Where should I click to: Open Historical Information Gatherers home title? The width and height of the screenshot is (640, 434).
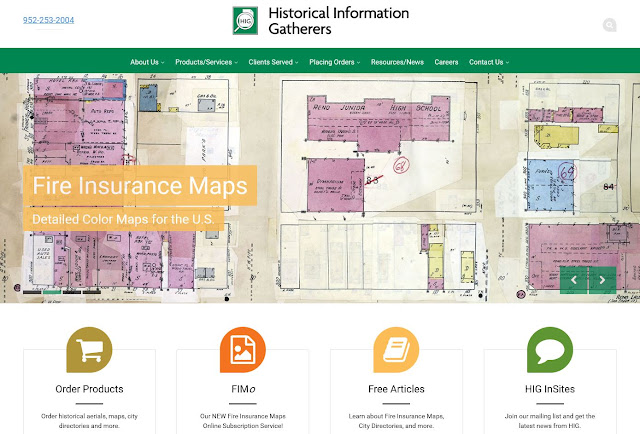(338, 21)
